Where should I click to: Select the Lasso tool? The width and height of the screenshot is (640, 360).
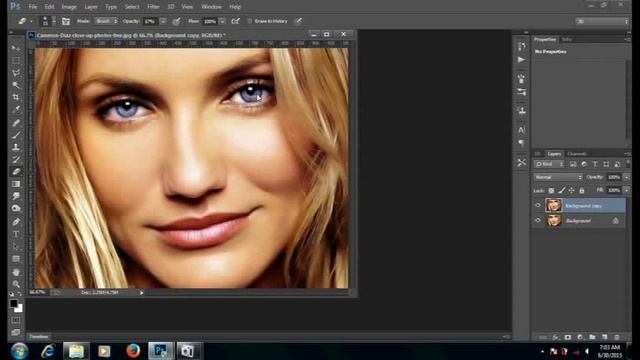[x=16, y=73]
